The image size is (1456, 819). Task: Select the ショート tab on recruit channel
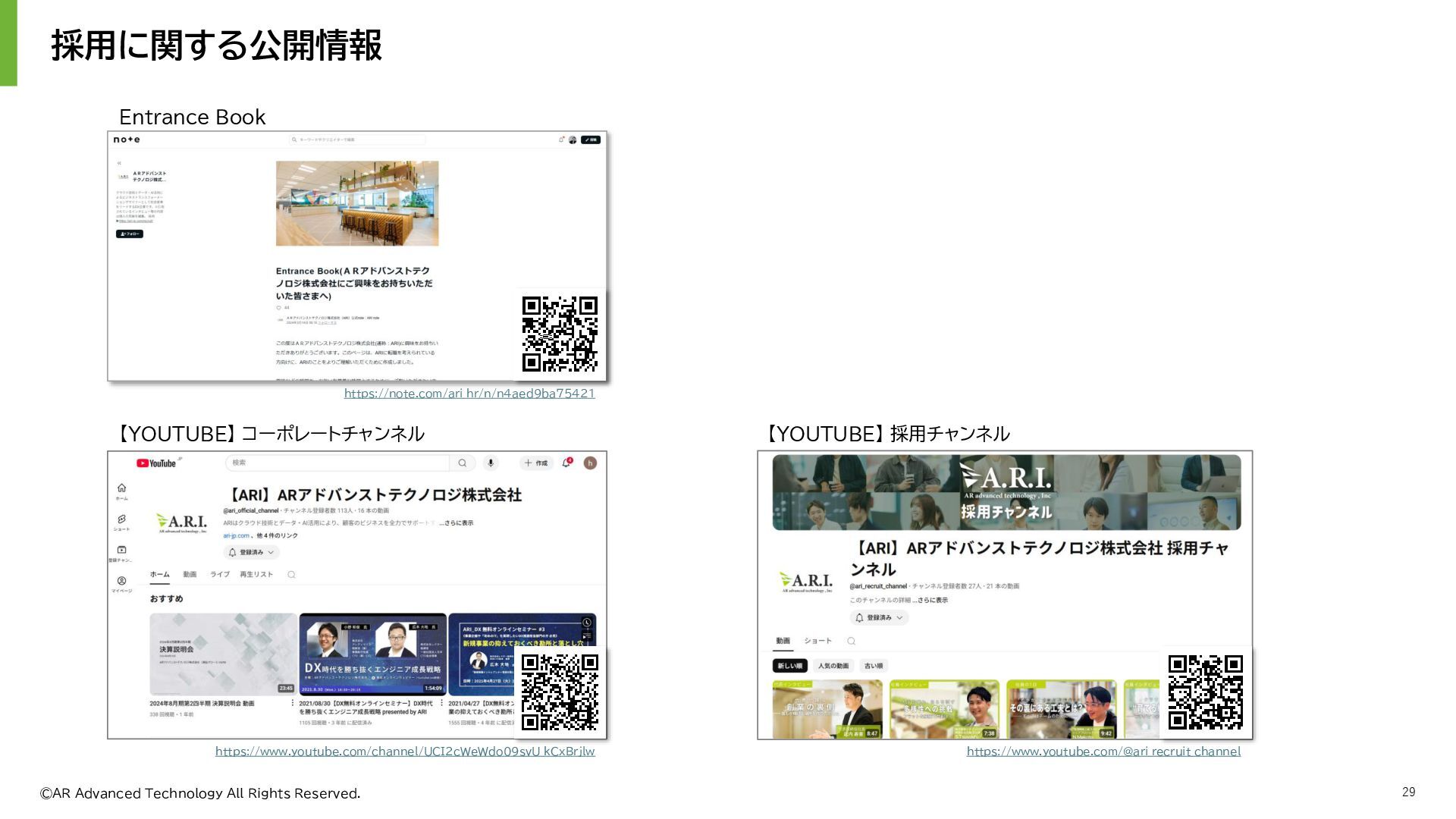817,642
